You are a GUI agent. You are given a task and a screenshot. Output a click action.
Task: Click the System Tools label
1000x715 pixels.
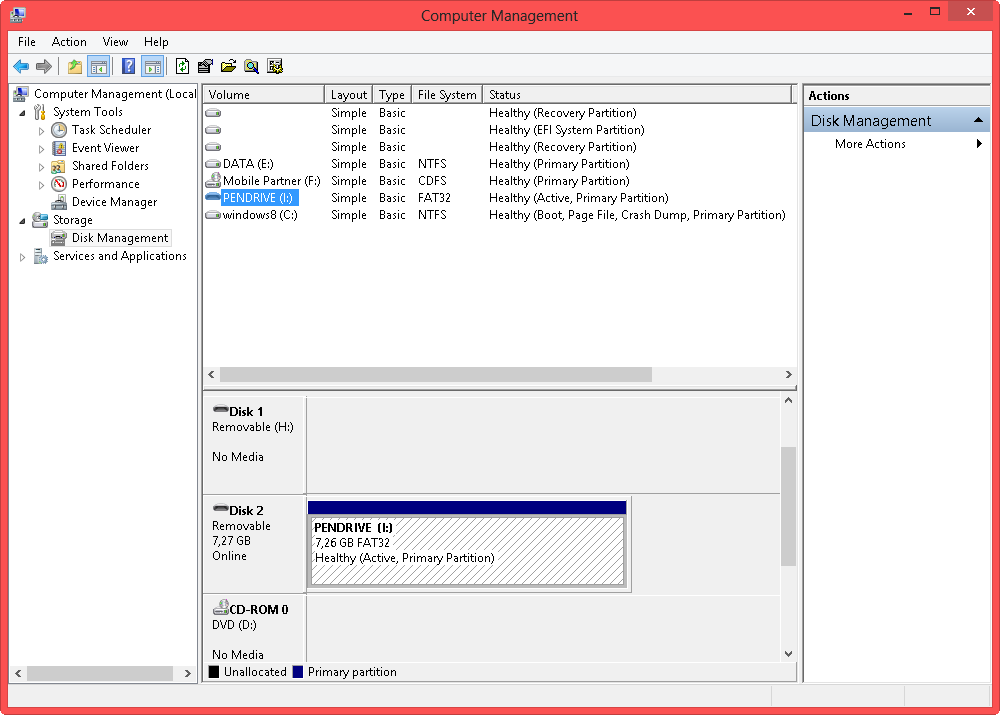(87, 112)
